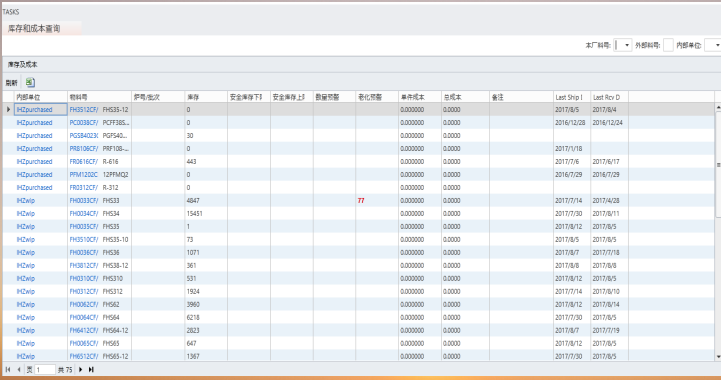Click the Excel export icon beside 刷新
Screen dimensions: 721x380
point(30,82)
